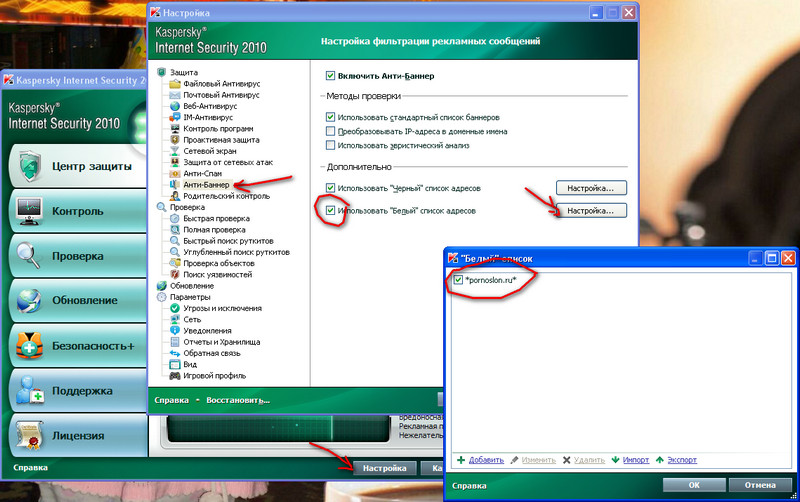Click the Уведомления info icon
The image size is (800, 502).
[x=175, y=331]
